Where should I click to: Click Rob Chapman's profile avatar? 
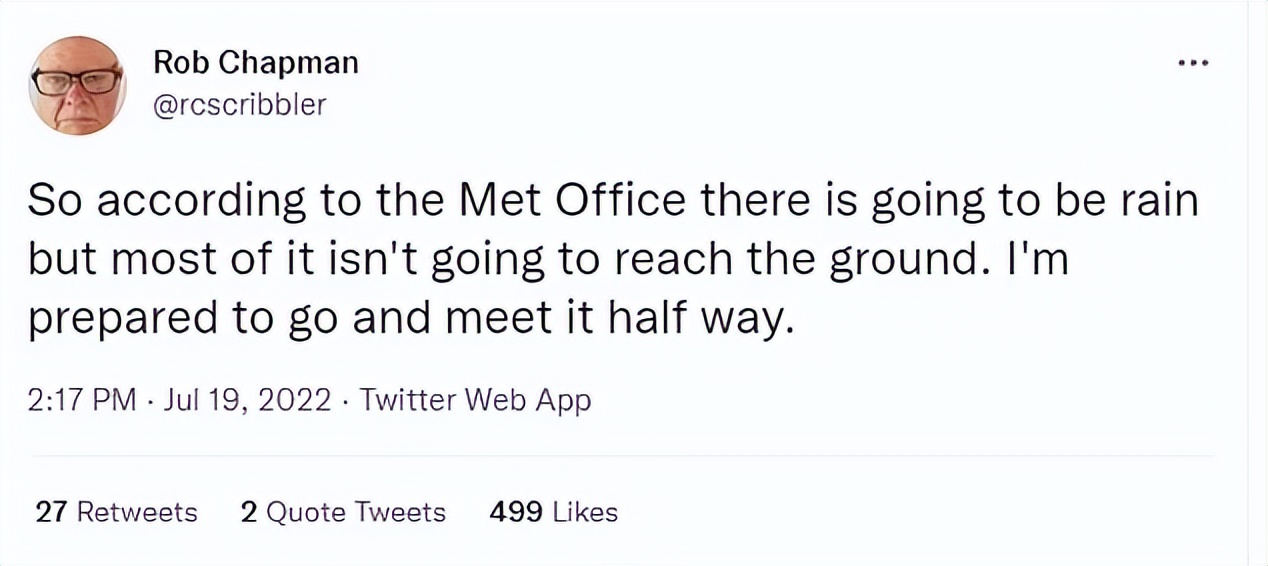point(76,85)
